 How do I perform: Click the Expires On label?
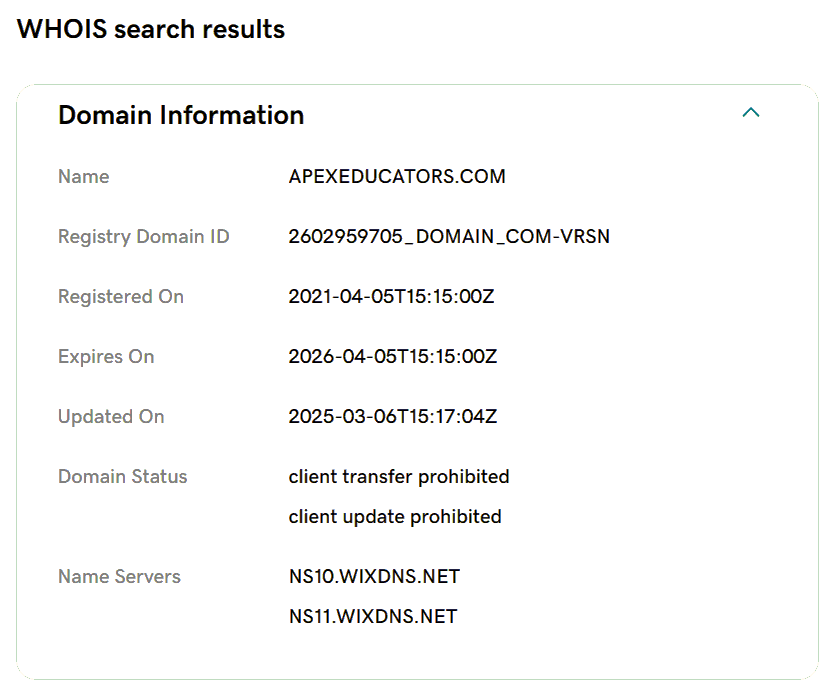[106, 357]
